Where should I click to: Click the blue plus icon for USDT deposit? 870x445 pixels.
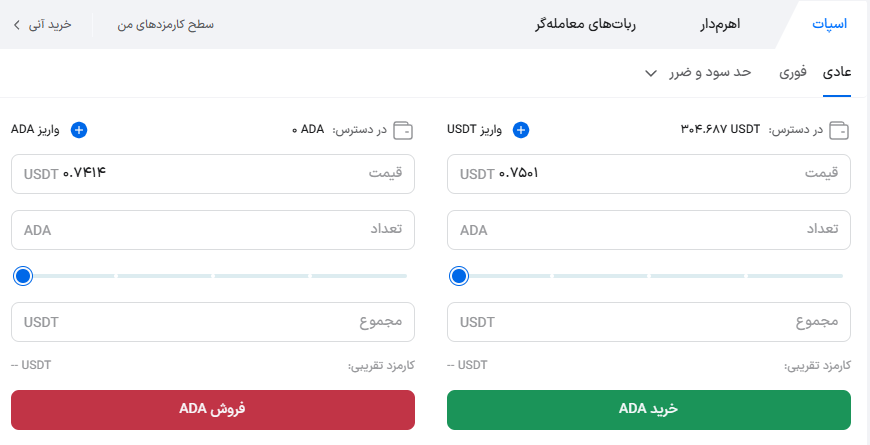[521, 130]
